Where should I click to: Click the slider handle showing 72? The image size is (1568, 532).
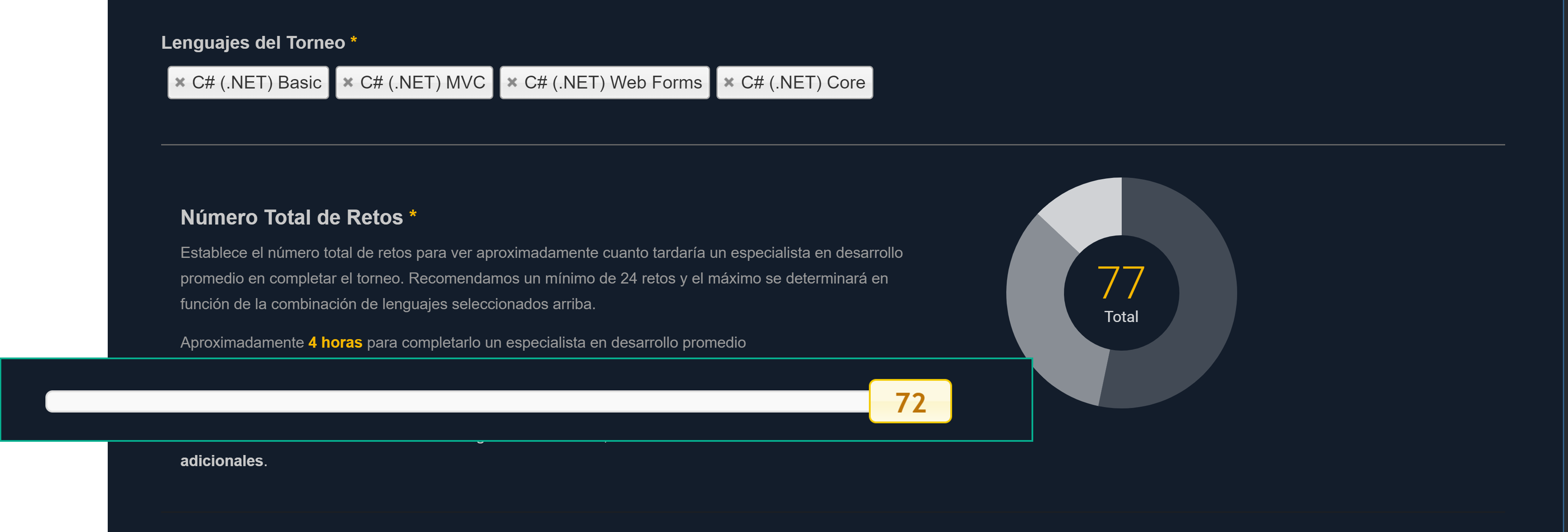(x=909, y=402)
